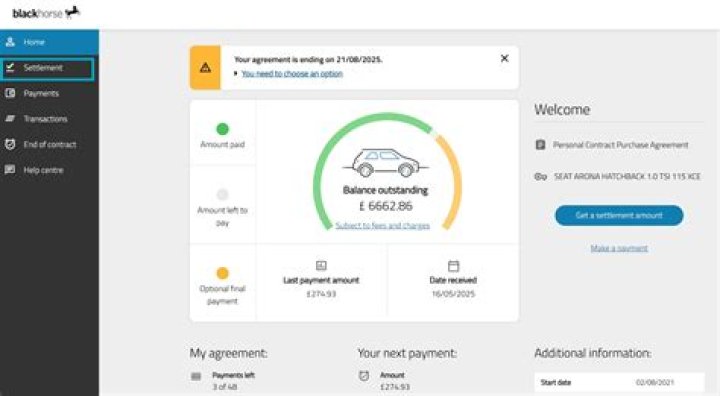The height and width of the screenshot is (396, 720).
Task: Click the next payment Amount clock icon
Action: click(x=364, y=376)
